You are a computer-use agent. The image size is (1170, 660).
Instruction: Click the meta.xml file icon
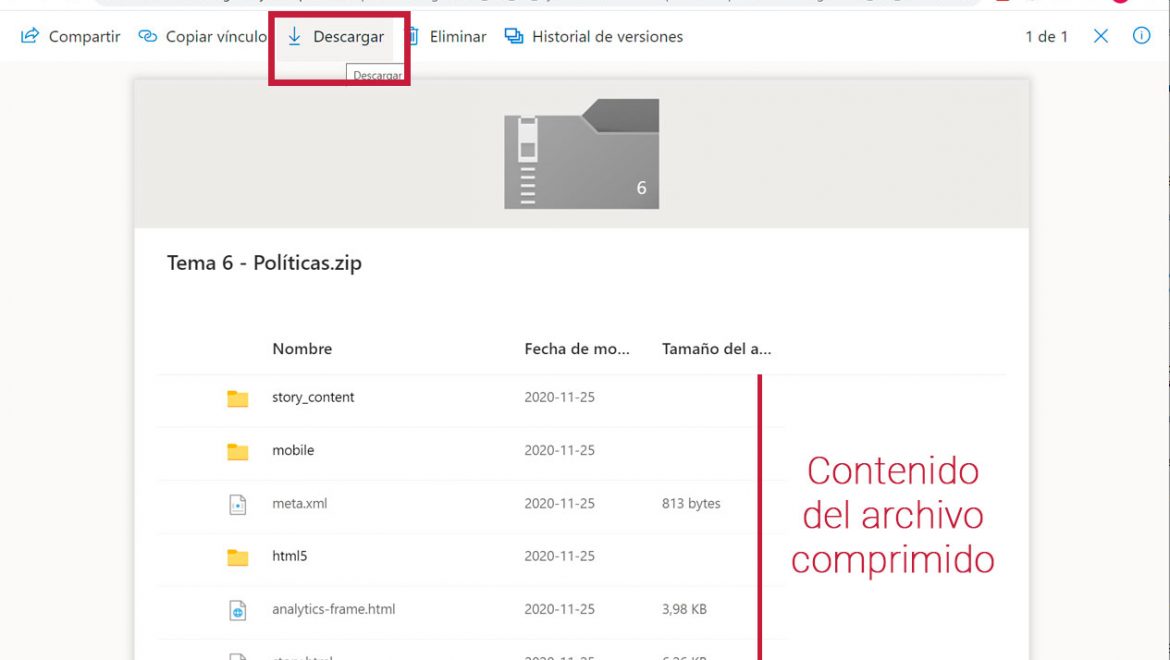[237, 504]
